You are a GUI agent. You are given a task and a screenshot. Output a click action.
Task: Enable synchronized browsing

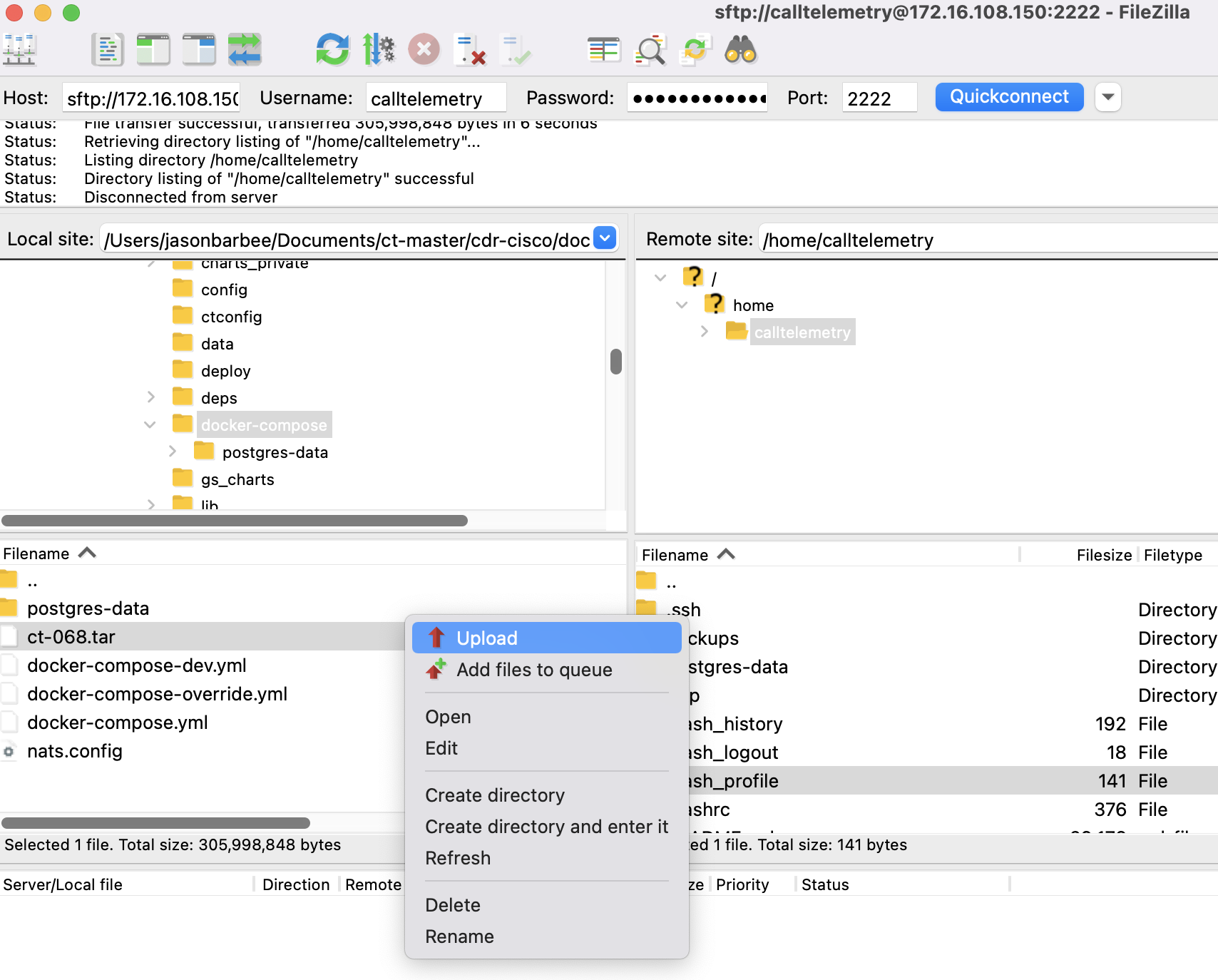(693, 50)
